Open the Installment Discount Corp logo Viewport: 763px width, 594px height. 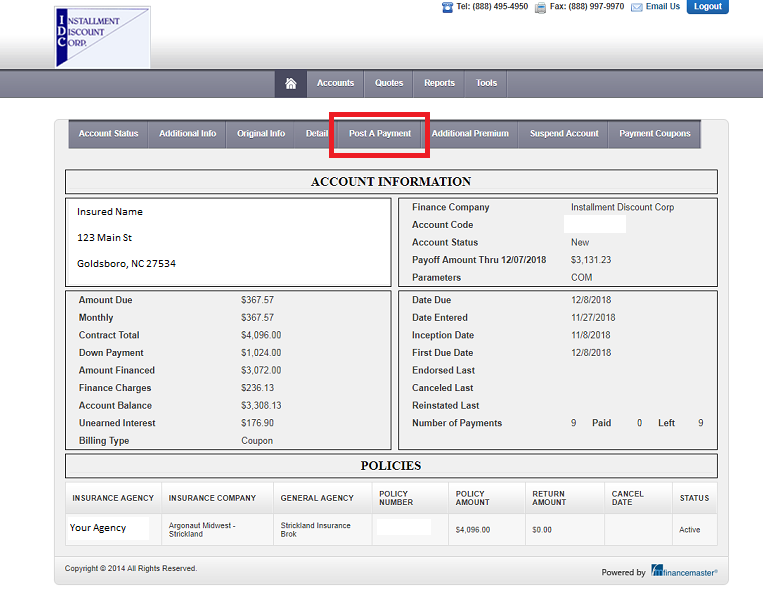coord(103,37)
